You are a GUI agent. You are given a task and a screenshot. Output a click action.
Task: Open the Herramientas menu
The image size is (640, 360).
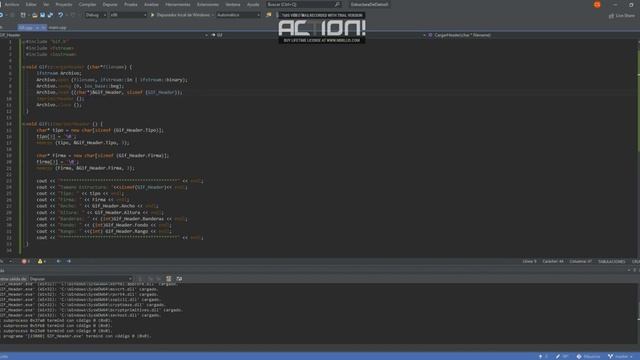coord(178,4)
